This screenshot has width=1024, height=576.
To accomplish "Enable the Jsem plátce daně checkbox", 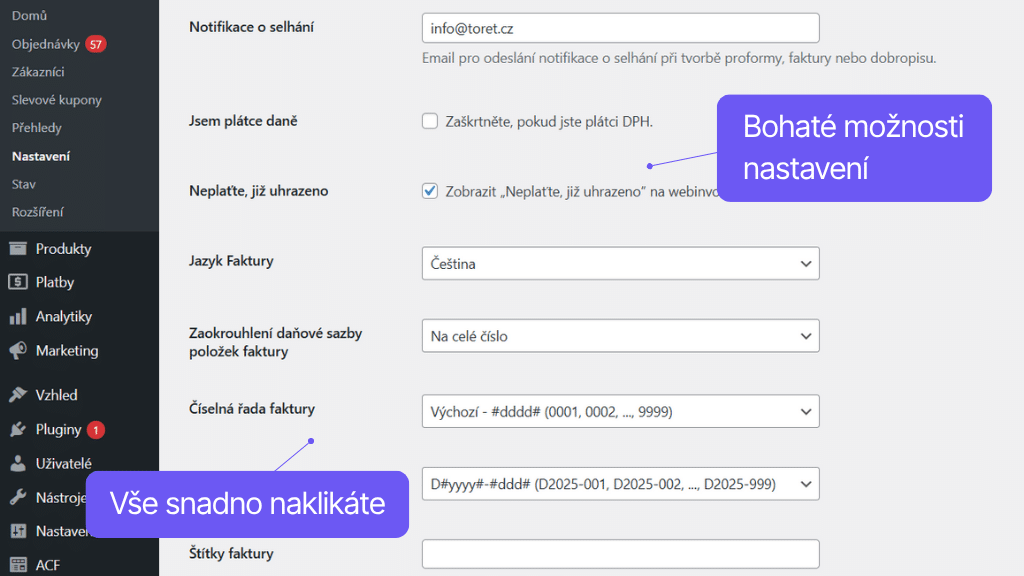I will (430, 122).
